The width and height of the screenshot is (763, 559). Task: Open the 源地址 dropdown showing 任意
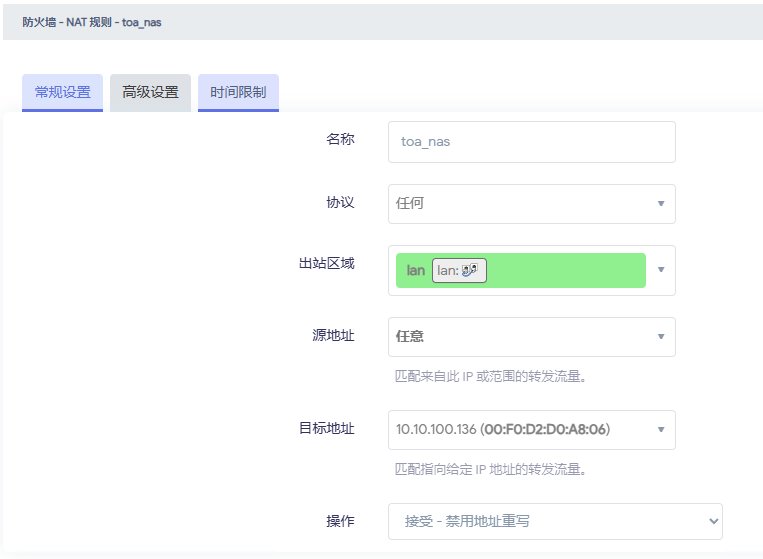[520, 337]
